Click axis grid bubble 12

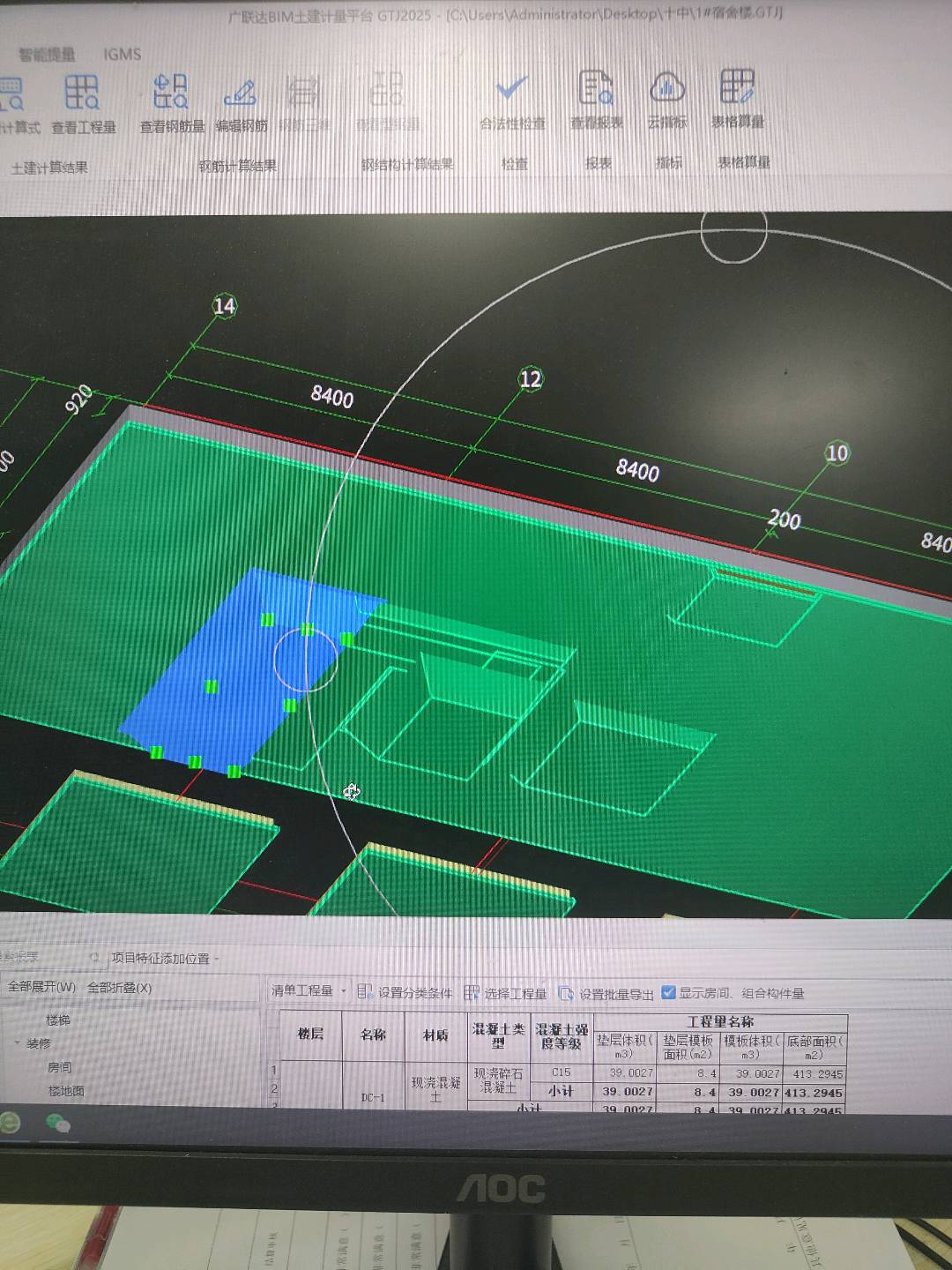pos(530,379)
